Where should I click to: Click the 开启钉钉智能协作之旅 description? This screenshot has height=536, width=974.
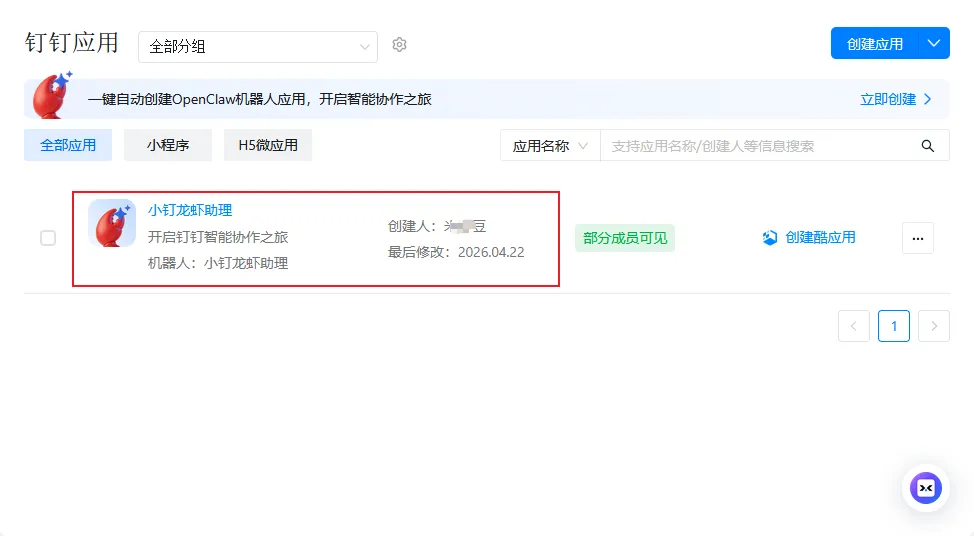click(218, 237)
